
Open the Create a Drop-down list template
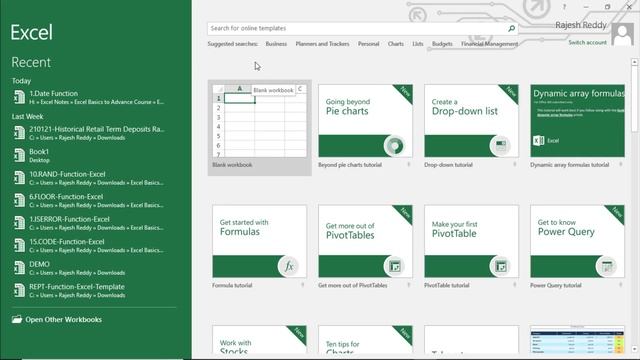471,121
